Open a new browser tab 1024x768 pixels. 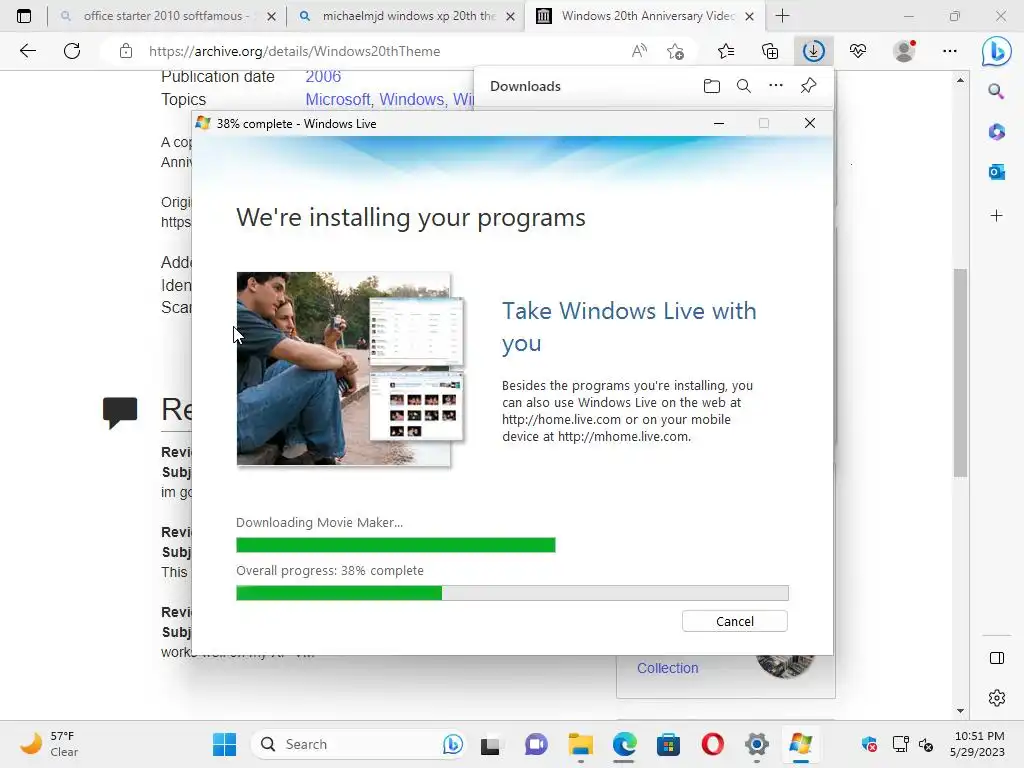coord(782,16)
